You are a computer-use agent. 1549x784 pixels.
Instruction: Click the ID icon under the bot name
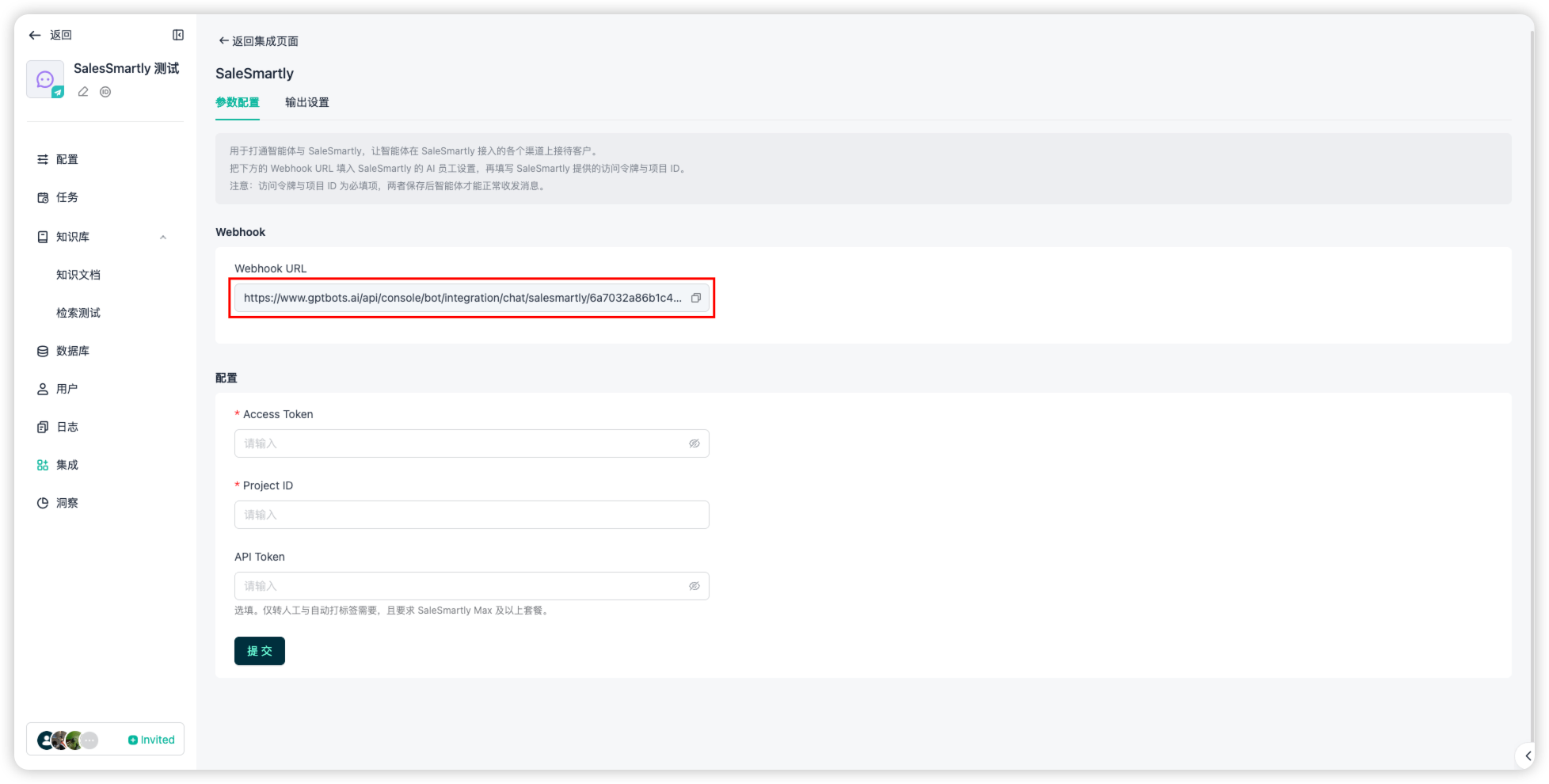(105, 92)
